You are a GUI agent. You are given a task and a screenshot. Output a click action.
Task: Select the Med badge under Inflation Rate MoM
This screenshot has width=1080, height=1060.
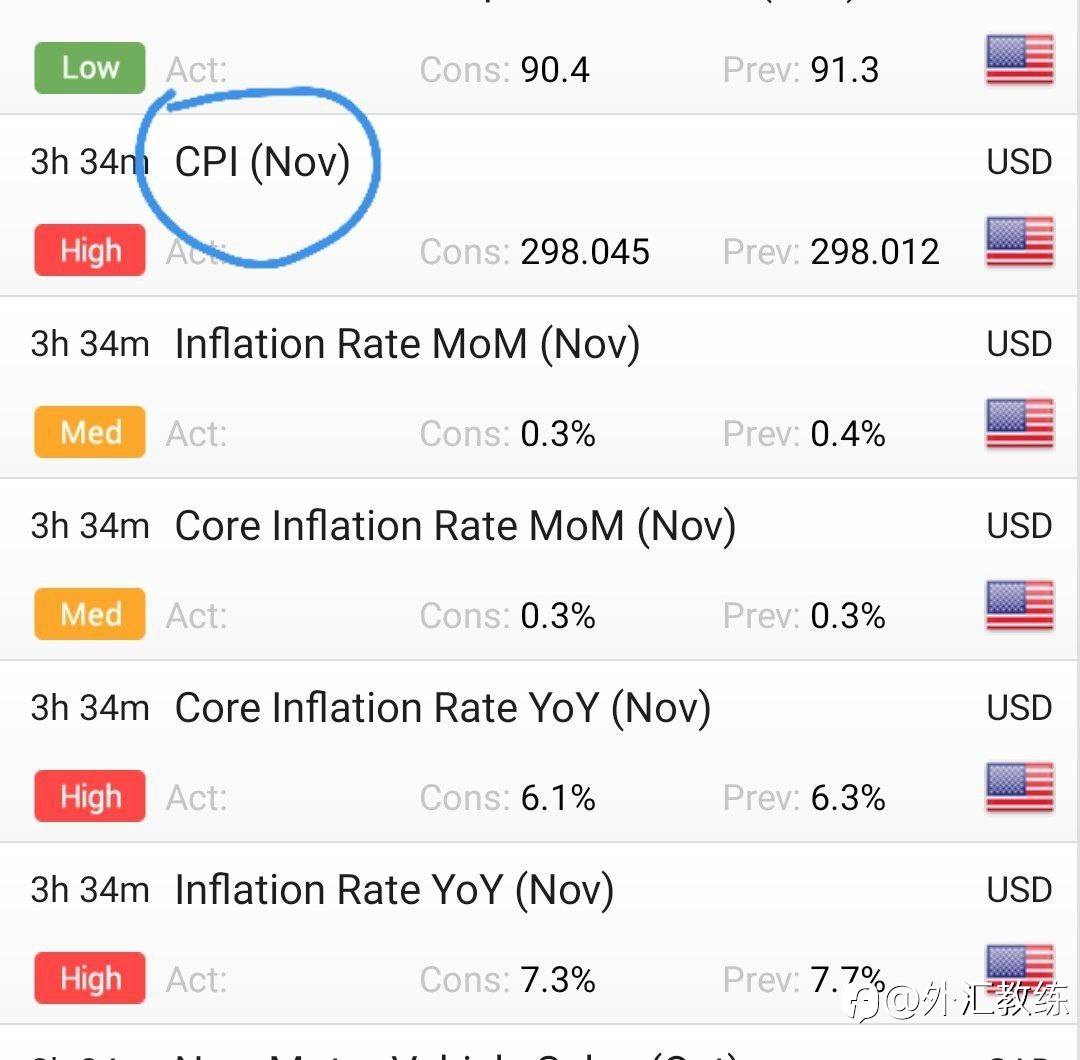[x=90, y=432]
